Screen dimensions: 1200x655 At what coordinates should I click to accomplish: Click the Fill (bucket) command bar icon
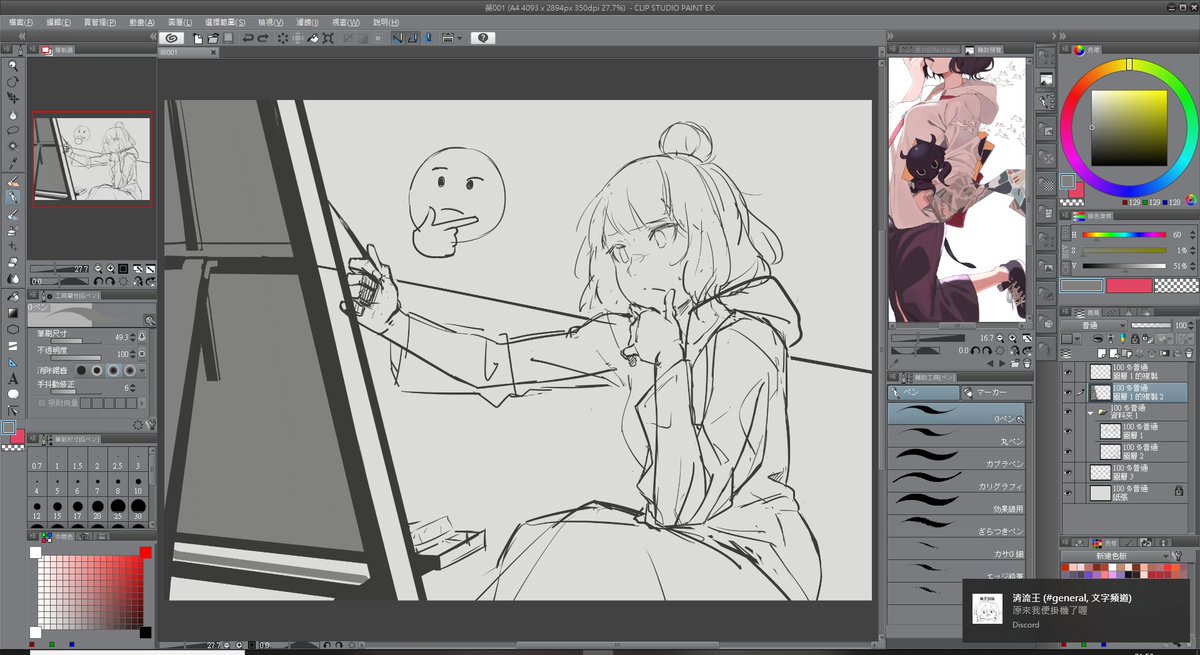pos(314,38)
